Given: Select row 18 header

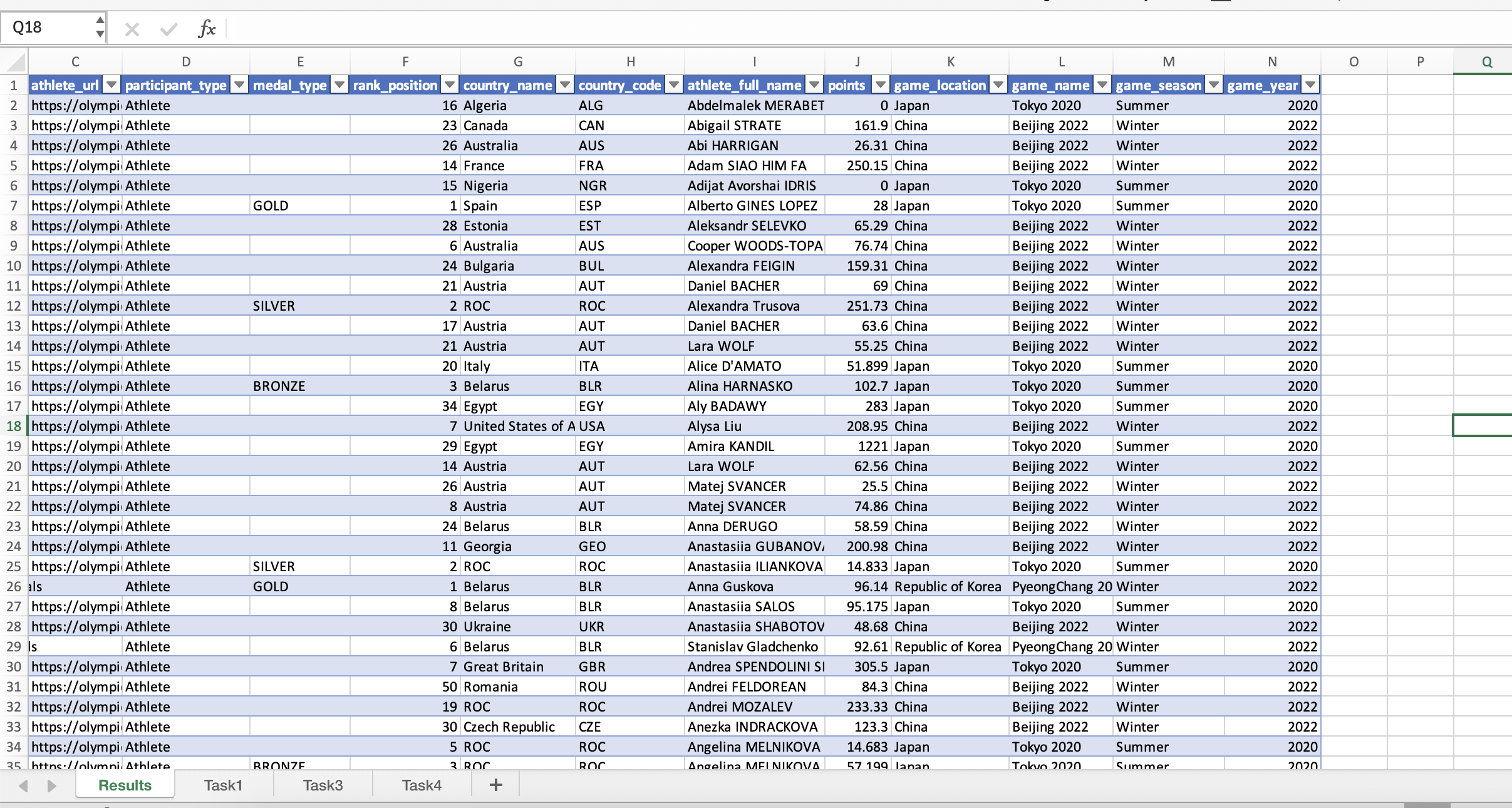Looking at the screenshot, I should pos(14,426).
